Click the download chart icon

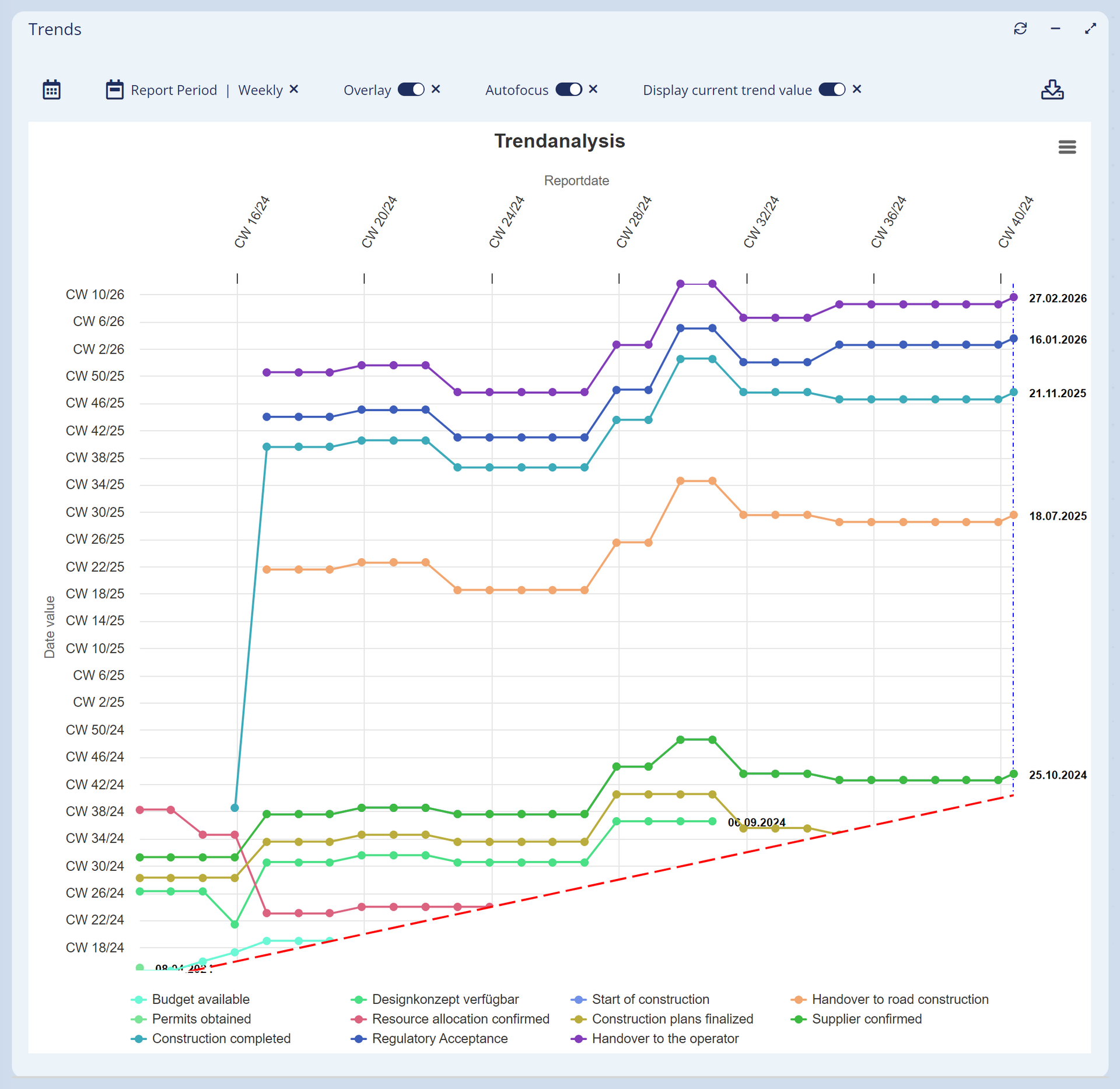(x=1052, y=90)
